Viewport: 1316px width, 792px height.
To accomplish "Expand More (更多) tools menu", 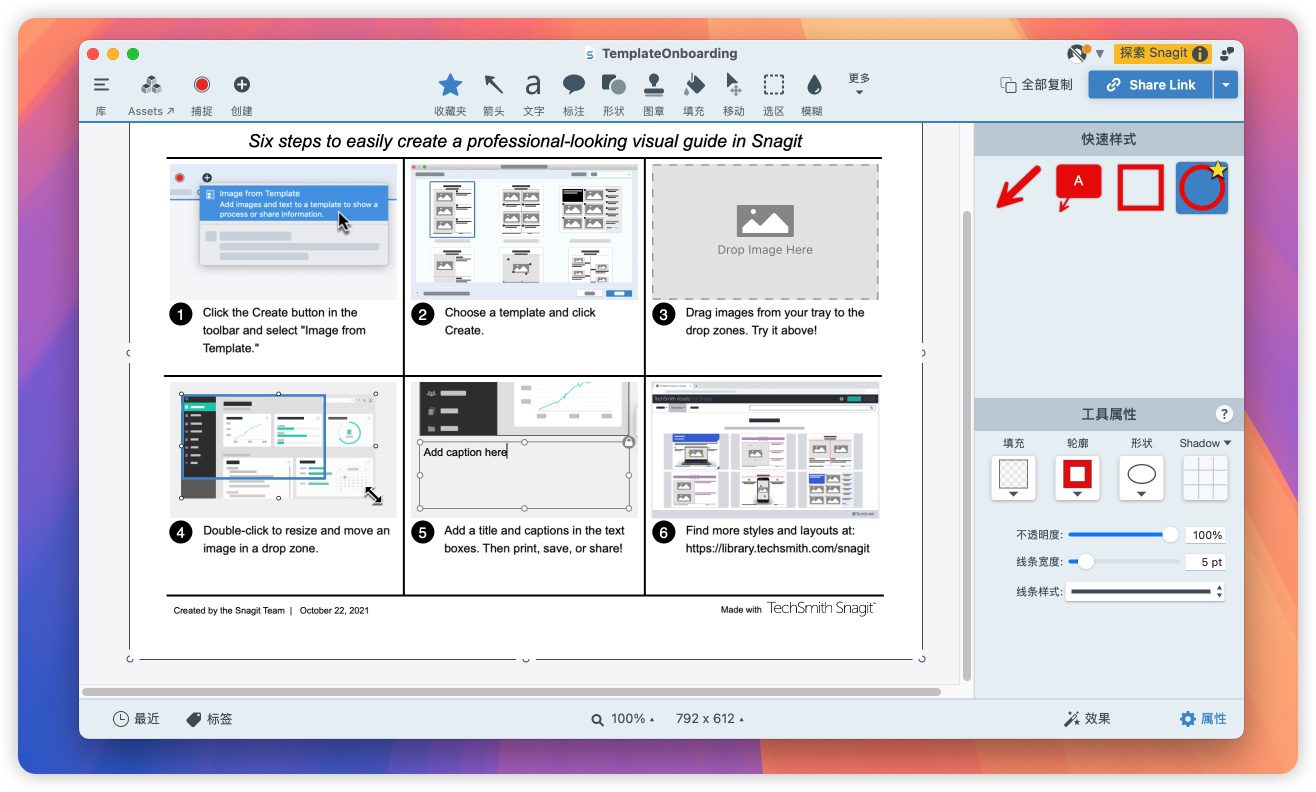I will click(859, 84).
